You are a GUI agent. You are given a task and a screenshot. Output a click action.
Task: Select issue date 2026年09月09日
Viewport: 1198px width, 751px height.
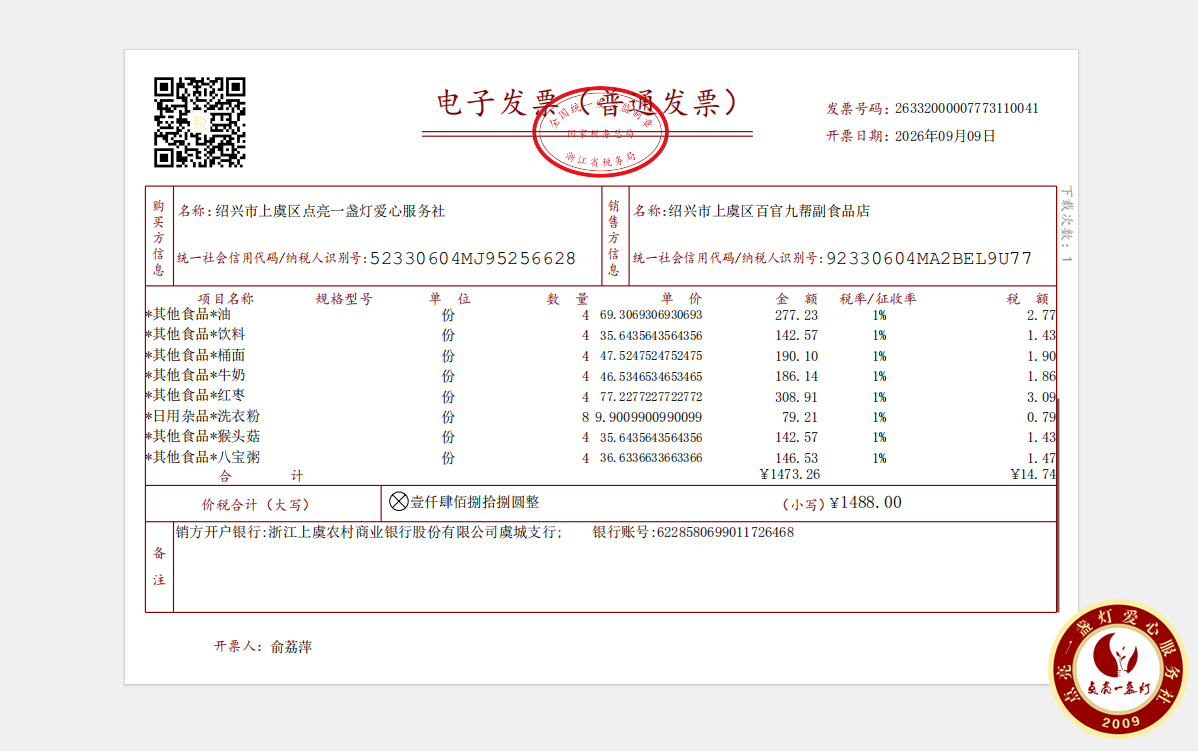pos(945,136)
